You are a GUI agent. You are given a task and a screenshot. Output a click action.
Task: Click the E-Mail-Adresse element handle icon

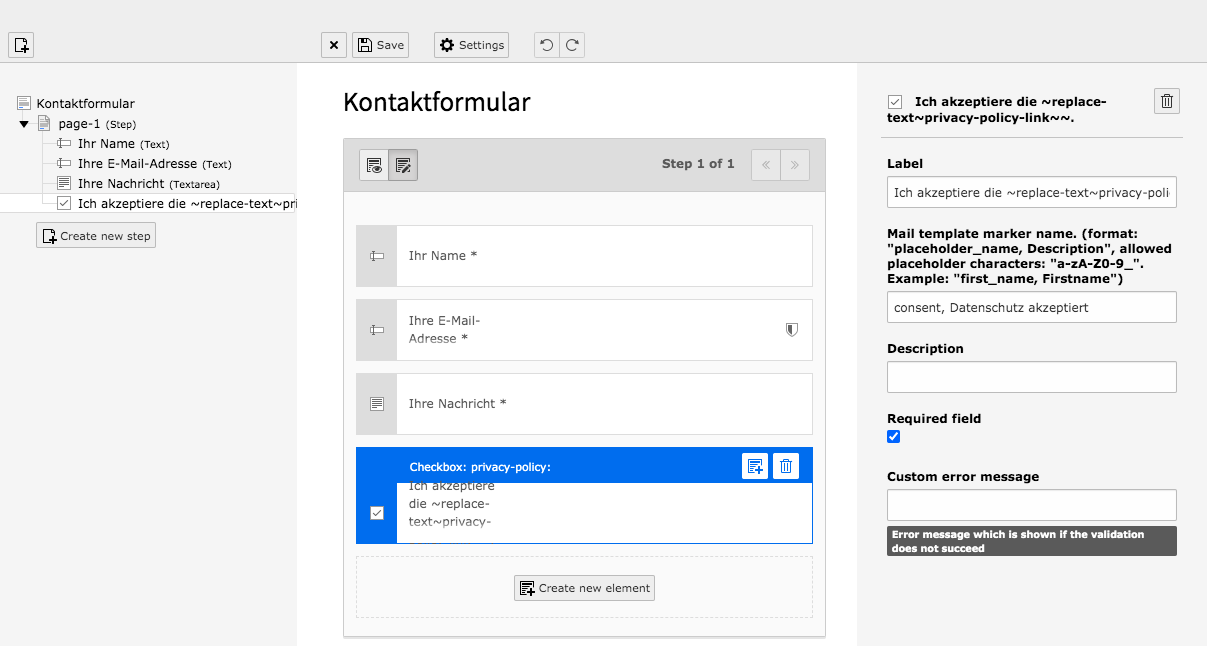point(377,330)
